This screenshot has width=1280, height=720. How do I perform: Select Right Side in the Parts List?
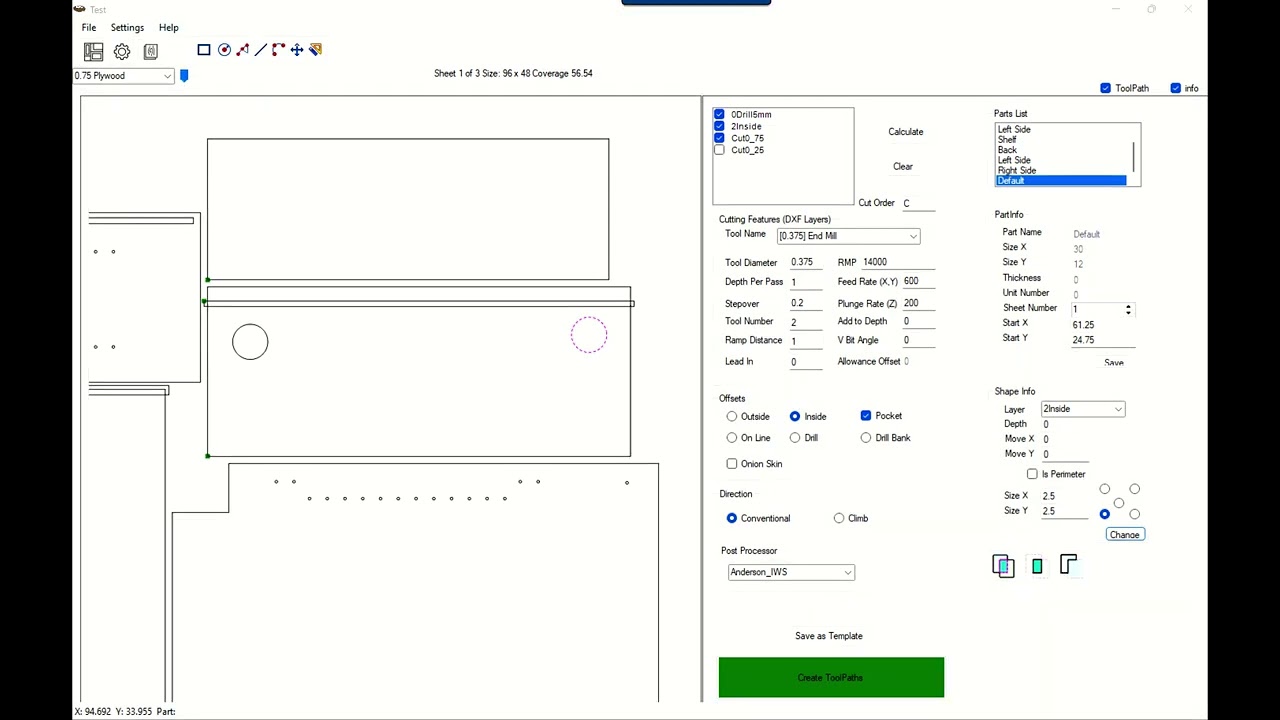click(1017, 170)
